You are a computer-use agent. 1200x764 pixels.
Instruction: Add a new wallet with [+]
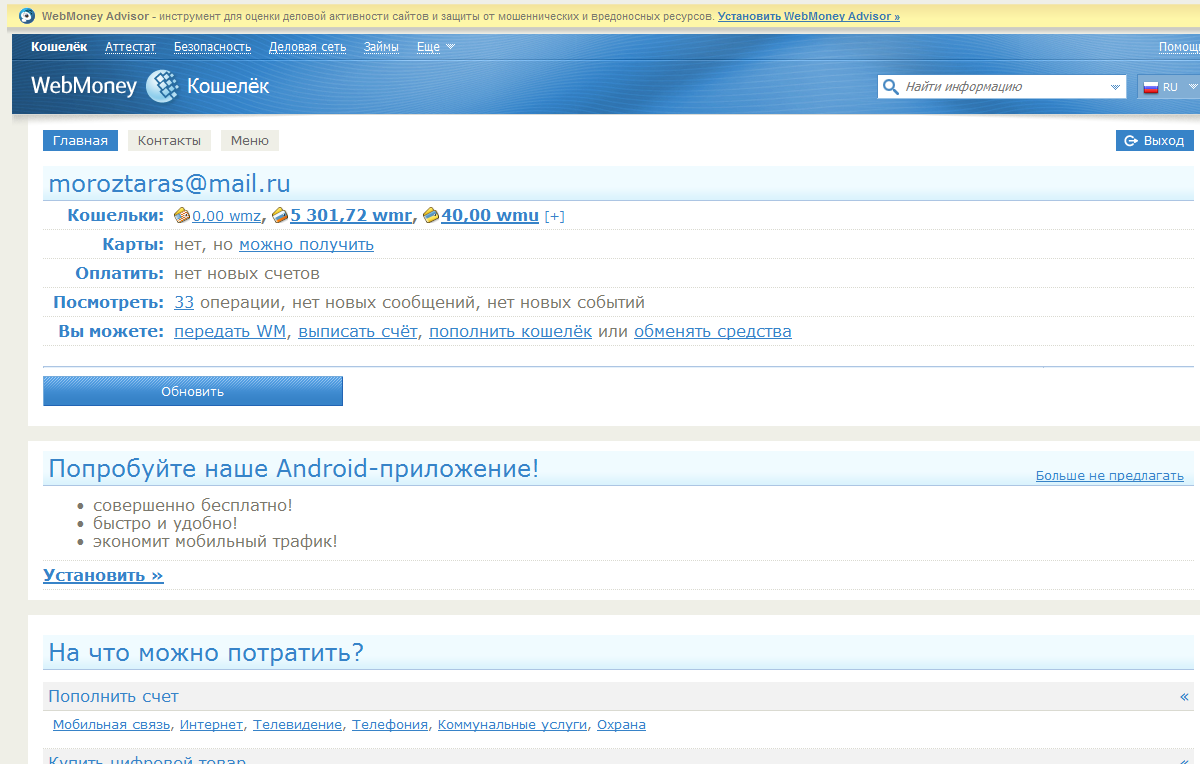(554, 216)
